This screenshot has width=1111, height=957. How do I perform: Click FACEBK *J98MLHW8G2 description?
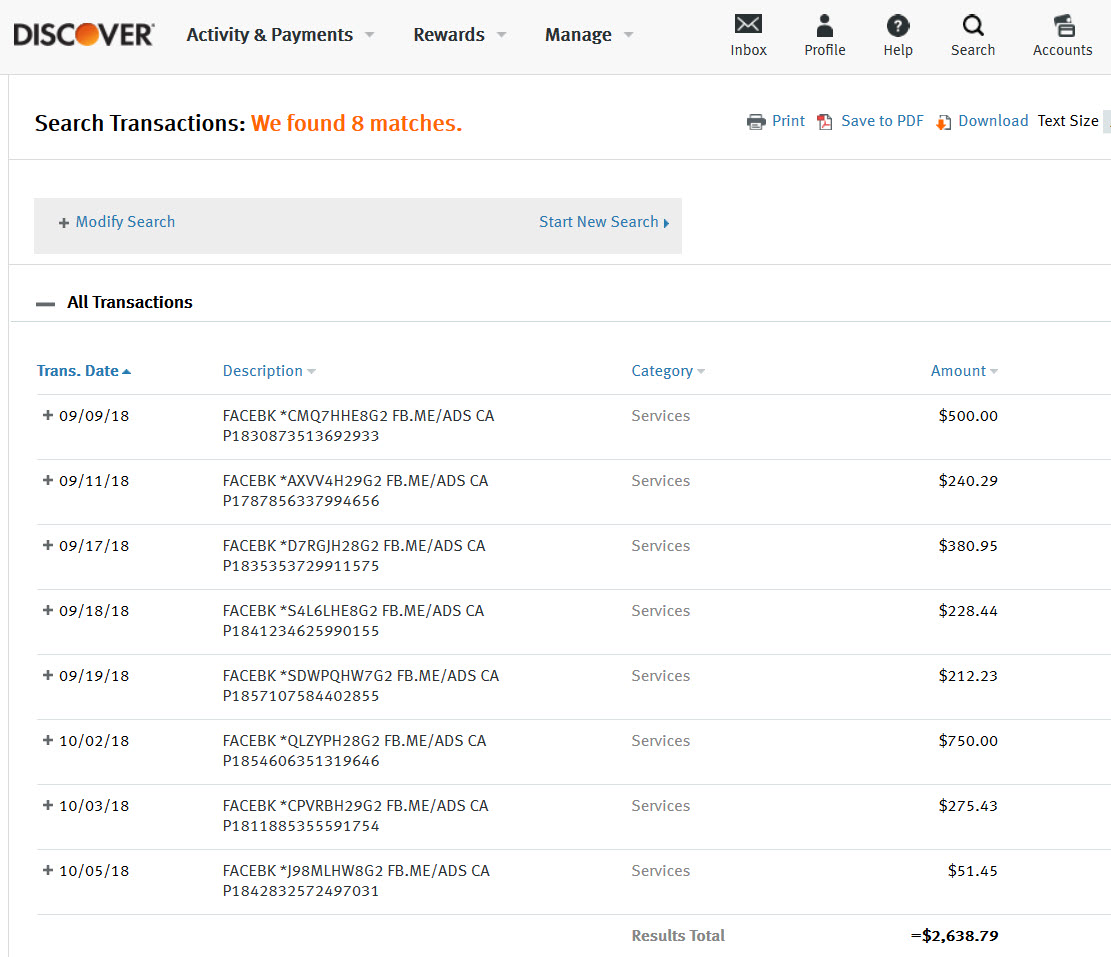356,880
